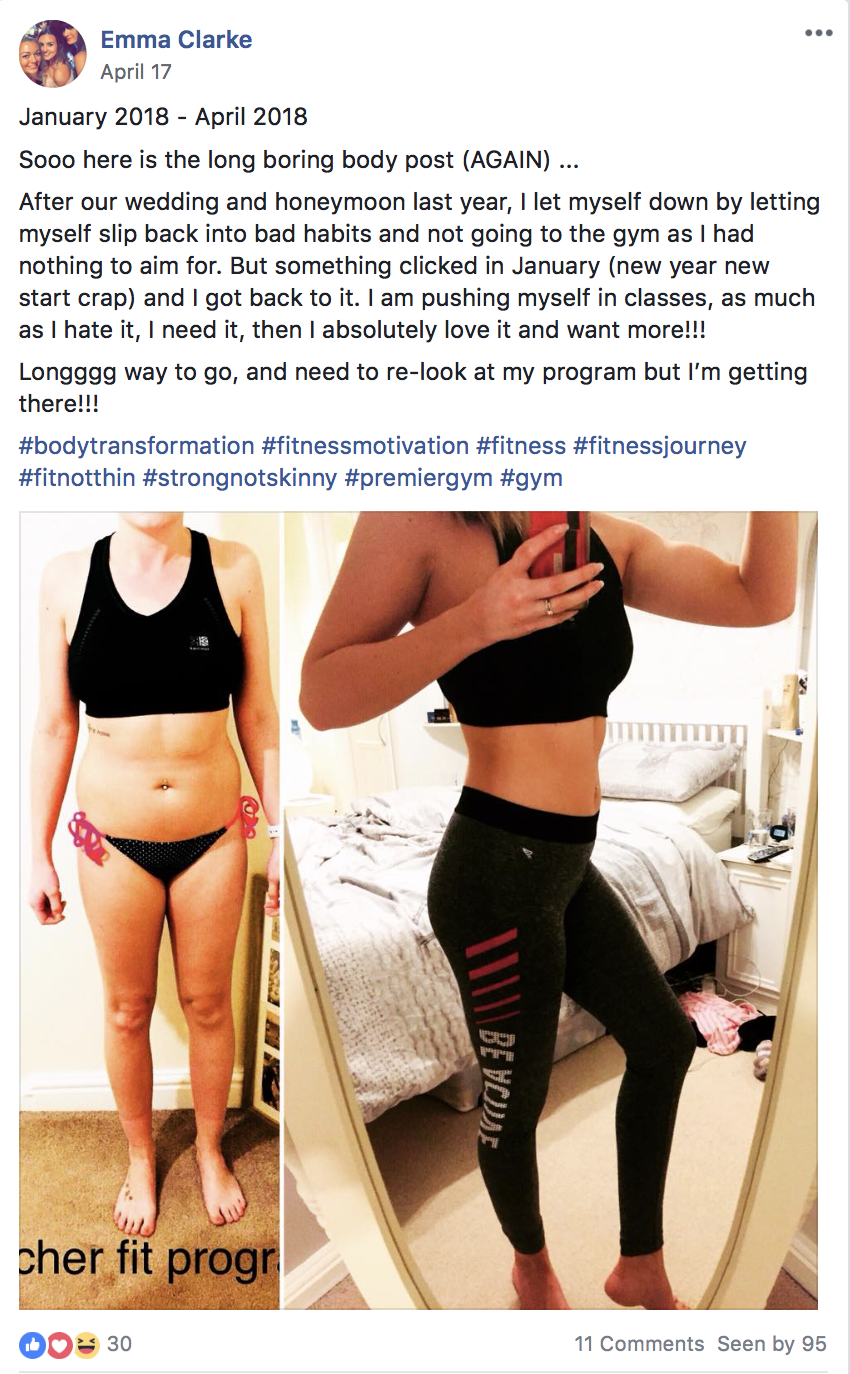Screen dimensions: 850x1374
Task: Open the #fitnessjourney hashtag
Action: point(660,446)
